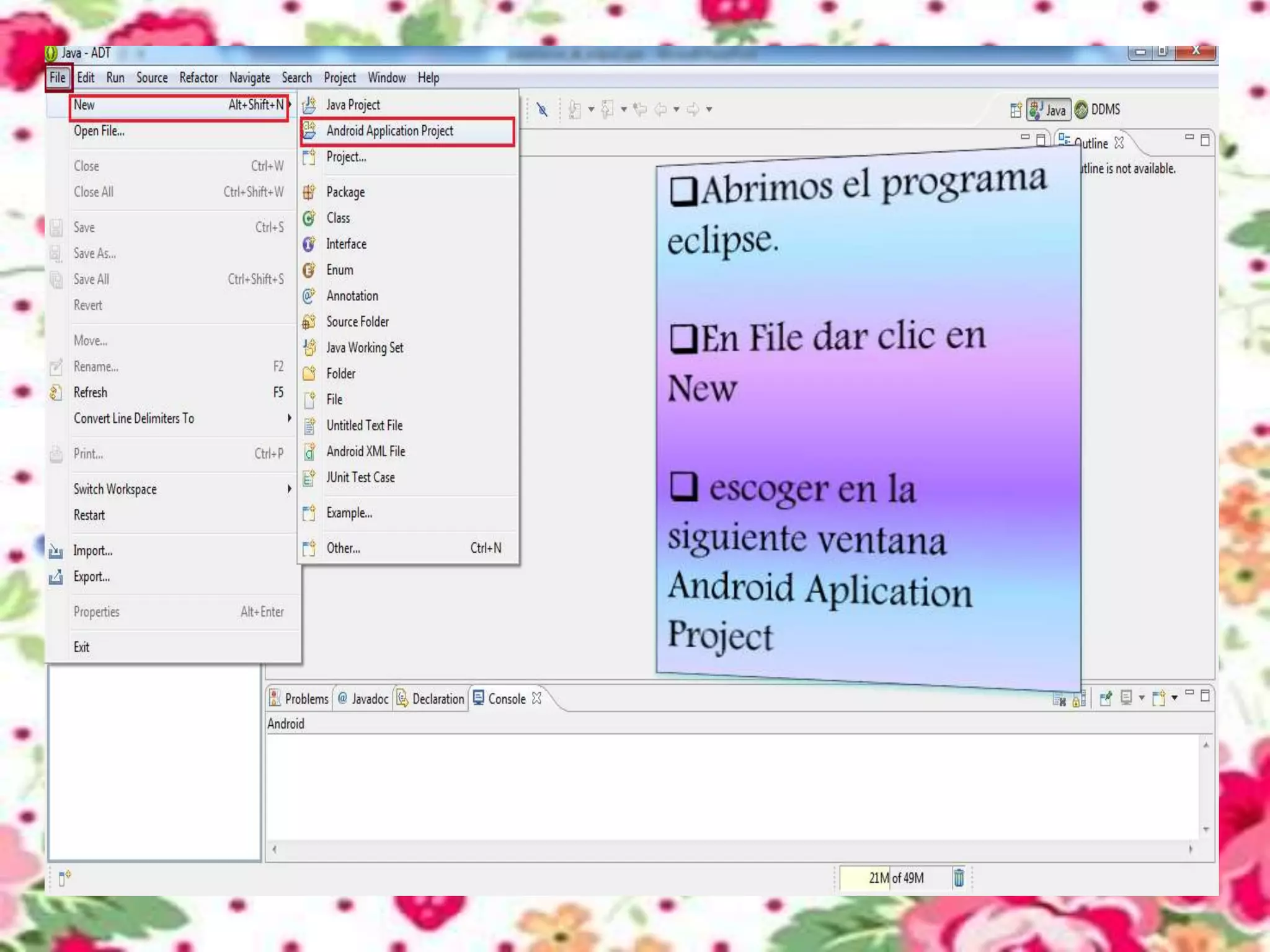Click the Export menu icon
1270x952 pixels.
point(56,576)
